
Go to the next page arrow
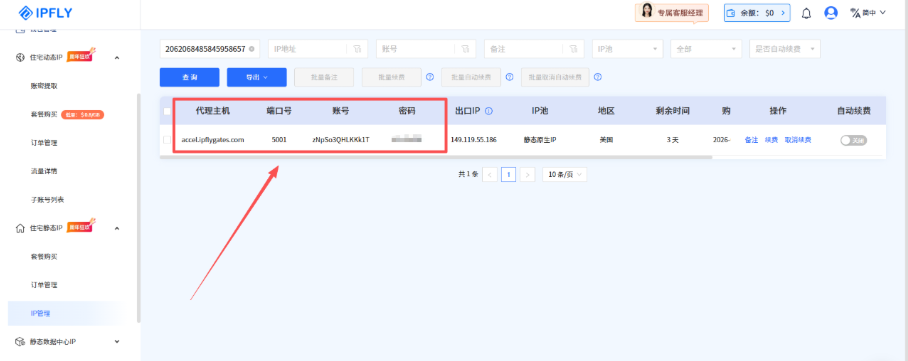click(527, 174)
